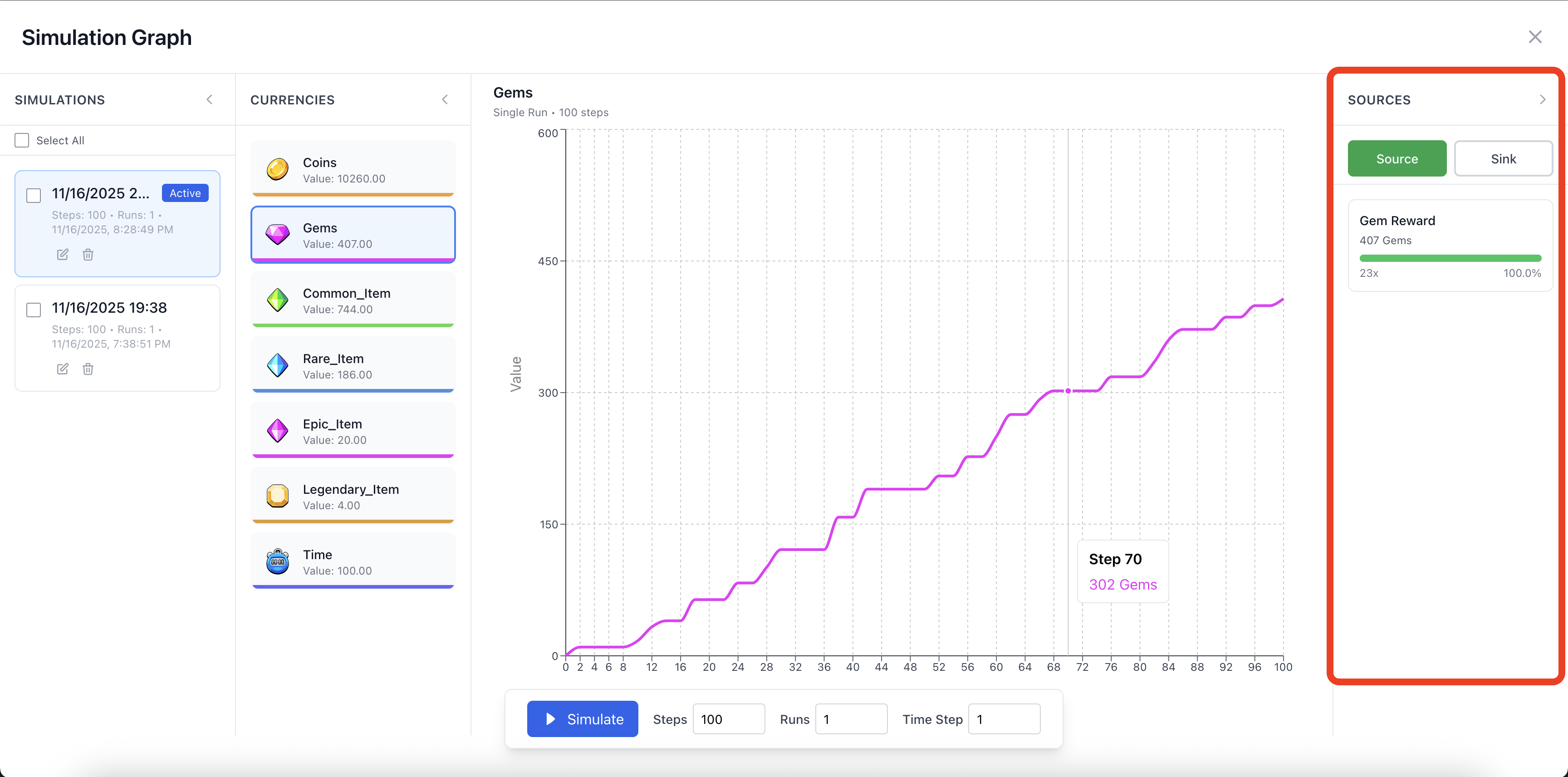Collapse the Simulations panel

pos(210,100)
